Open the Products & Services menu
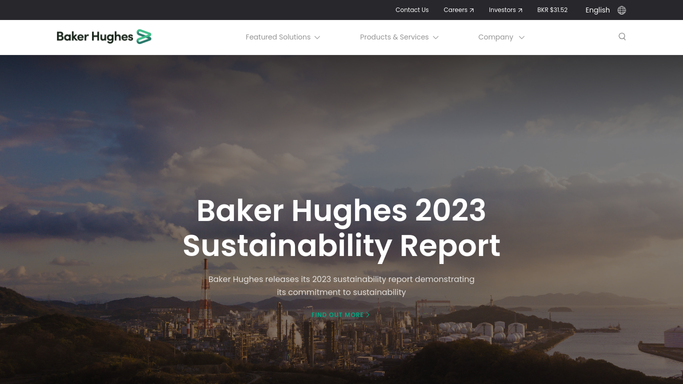683x384 pixels. (394, 37)
